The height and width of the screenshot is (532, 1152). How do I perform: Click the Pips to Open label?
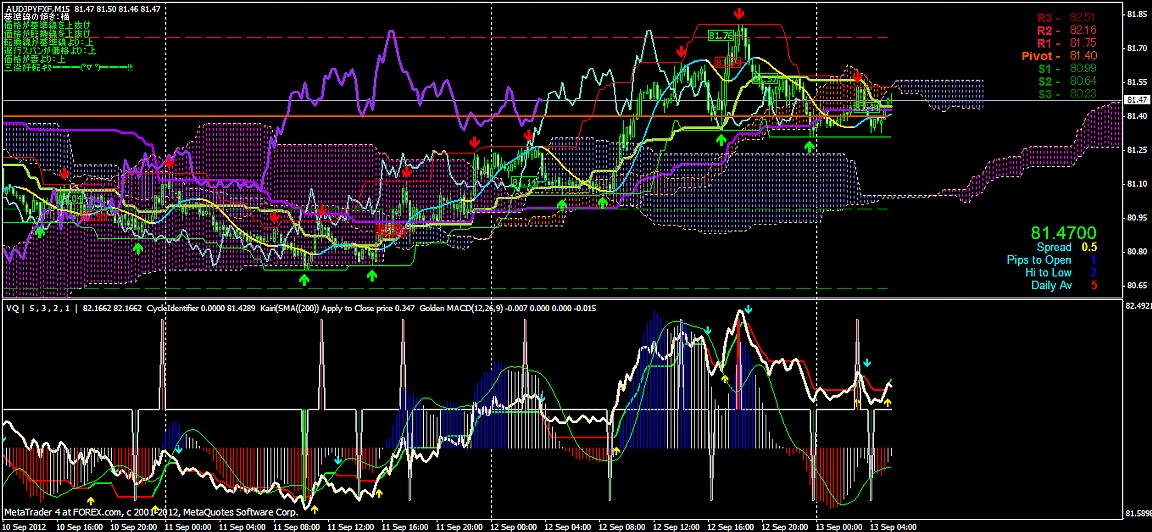point(1038,260)
